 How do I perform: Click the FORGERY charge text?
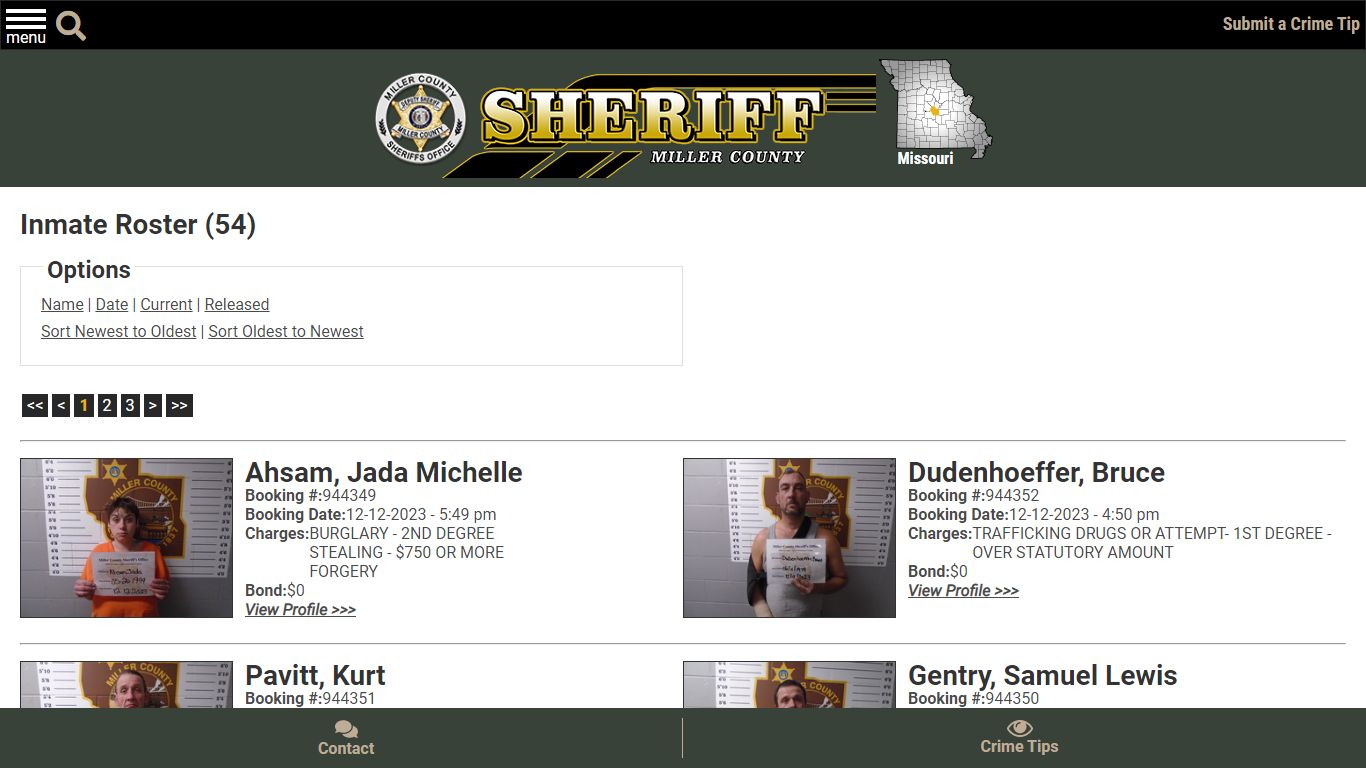pos(343,571)
